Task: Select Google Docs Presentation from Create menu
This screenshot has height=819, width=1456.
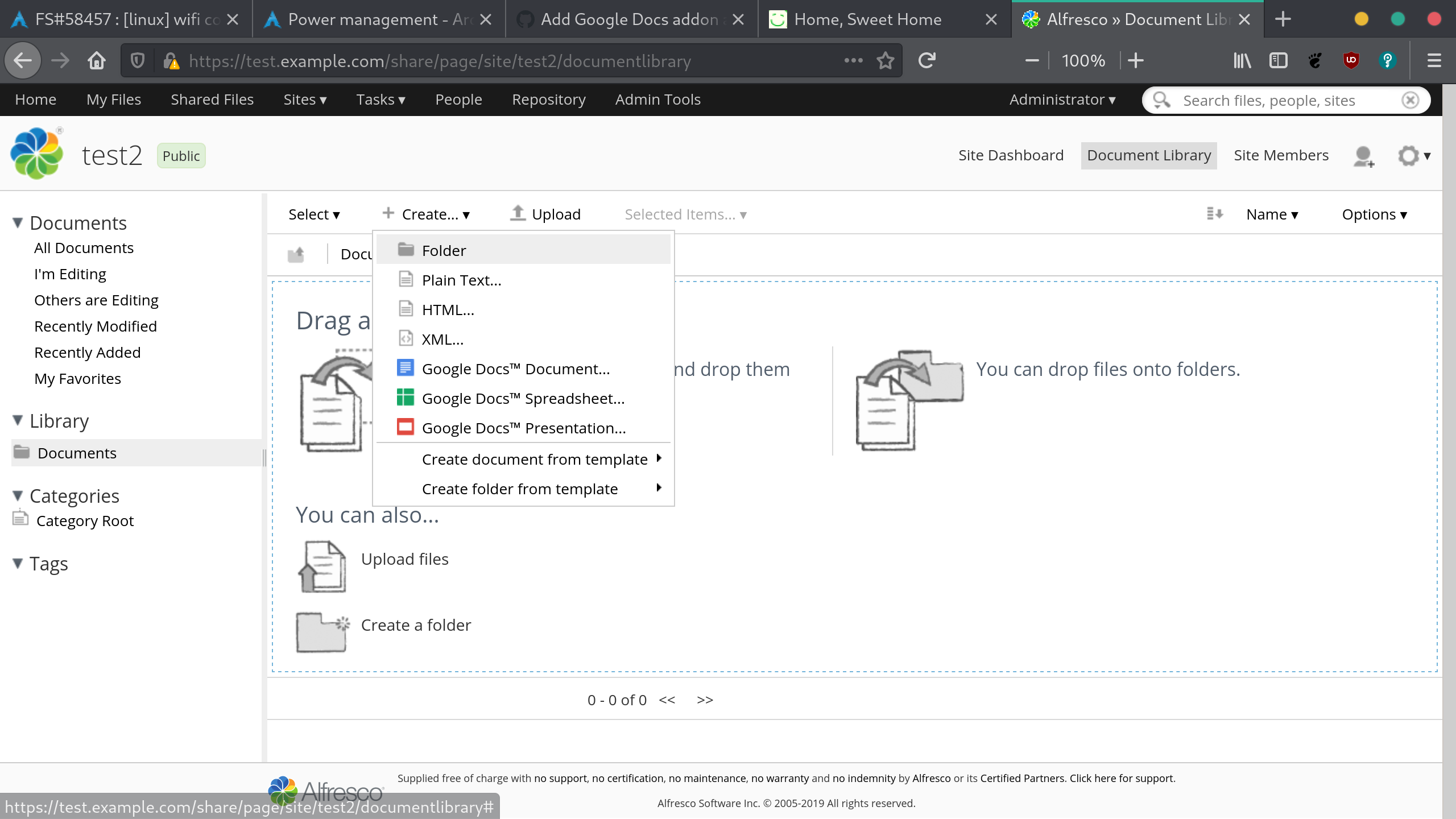Action: pyautogui.click(x=523, y=428)
